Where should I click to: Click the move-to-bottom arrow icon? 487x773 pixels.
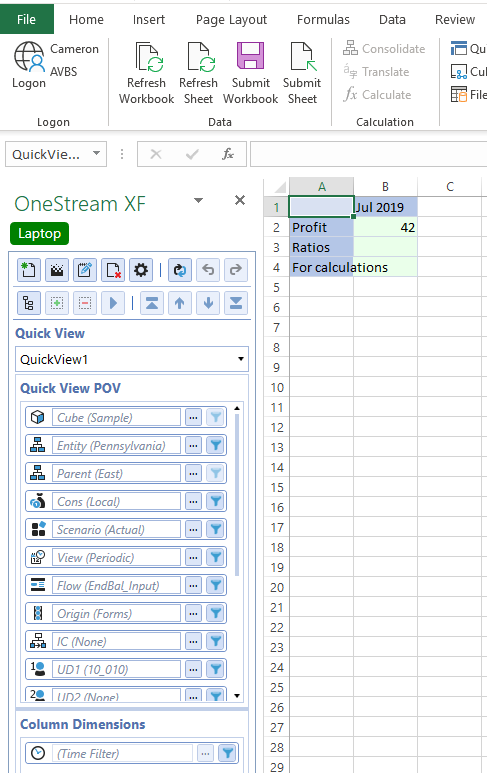click(236, 303)
